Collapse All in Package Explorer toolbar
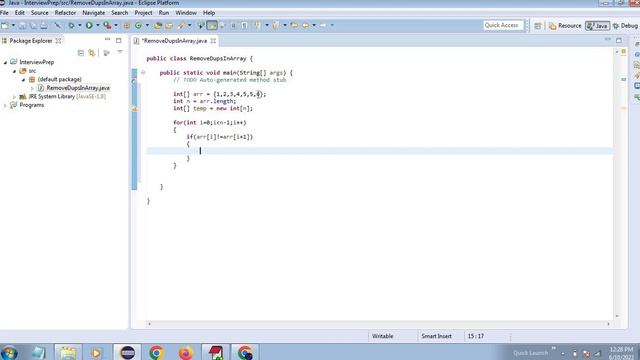 [x=81, y=53]
